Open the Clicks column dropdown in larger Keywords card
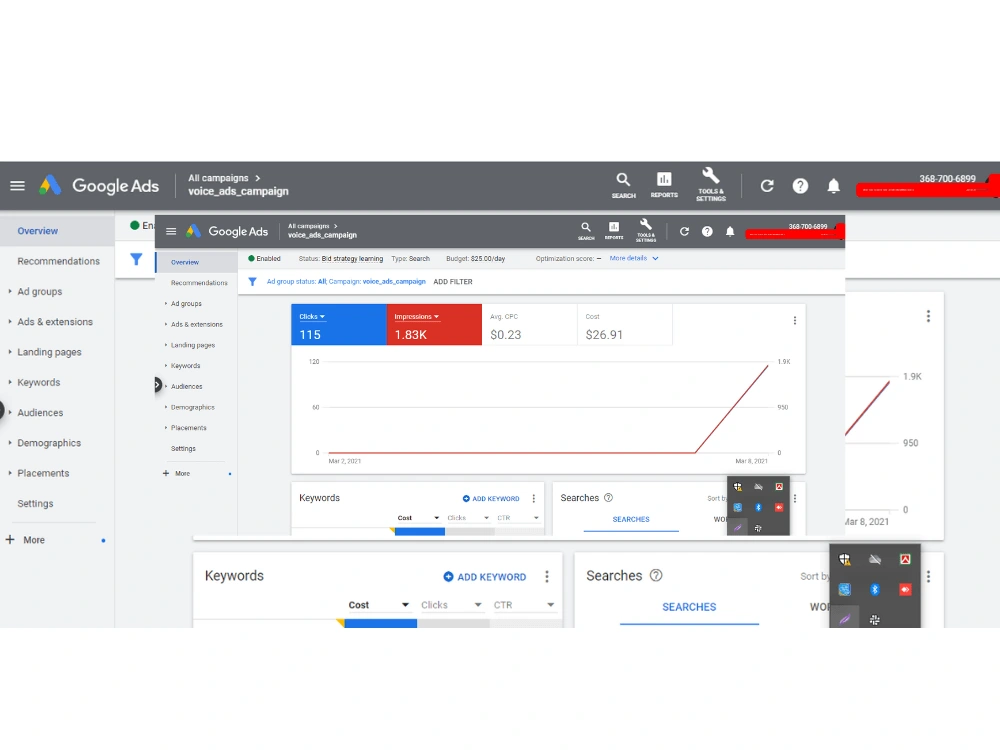 click(452, 605)
